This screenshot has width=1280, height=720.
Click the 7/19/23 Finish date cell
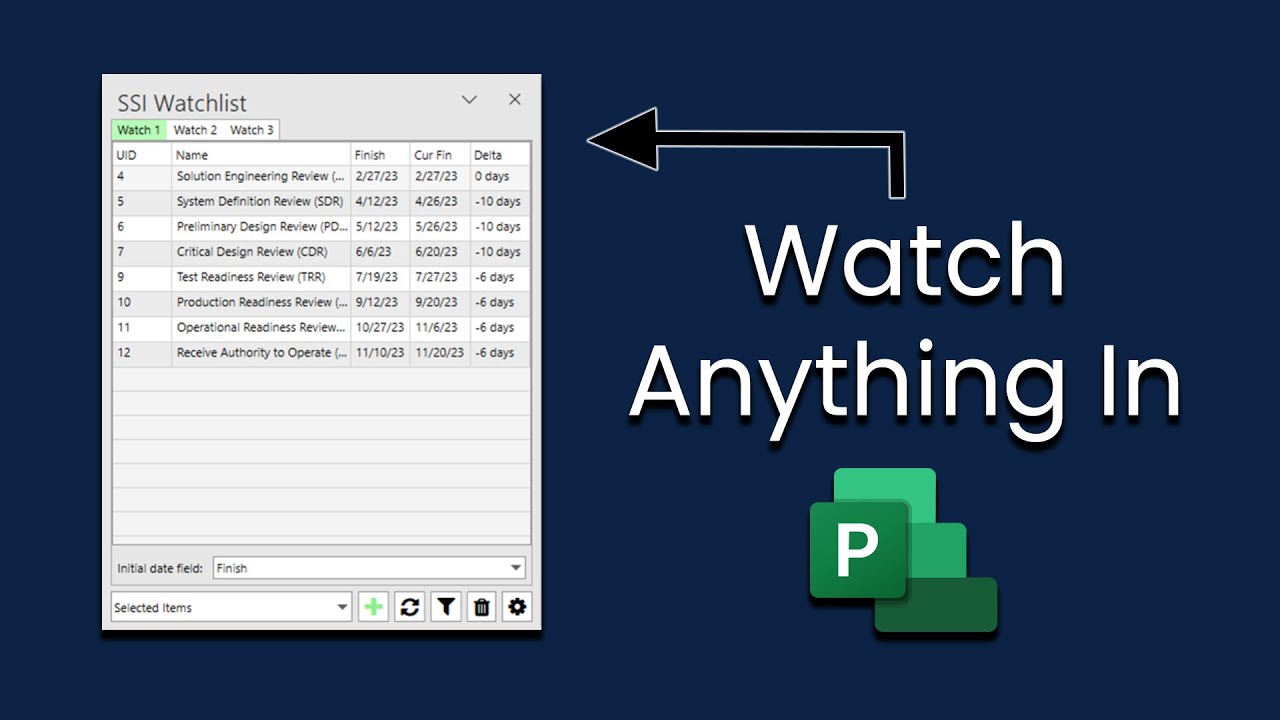coord(380,277)
